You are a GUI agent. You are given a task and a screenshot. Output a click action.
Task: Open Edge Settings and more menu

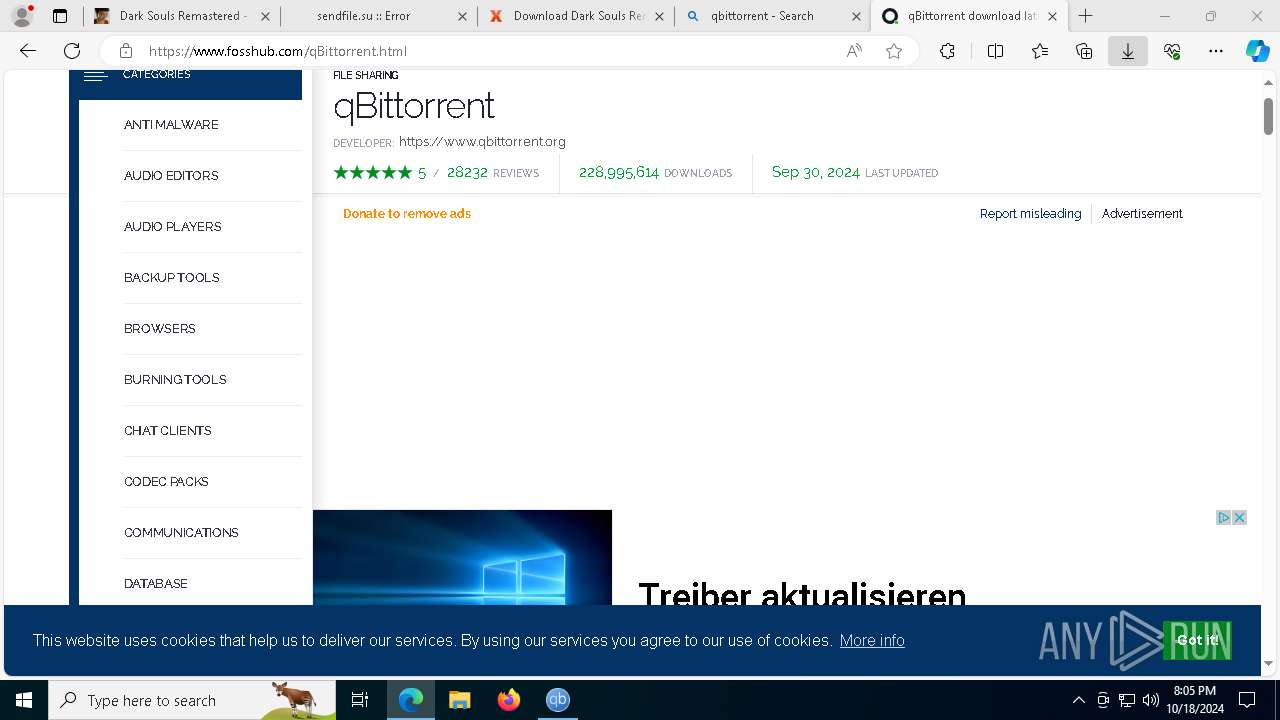1216,51
